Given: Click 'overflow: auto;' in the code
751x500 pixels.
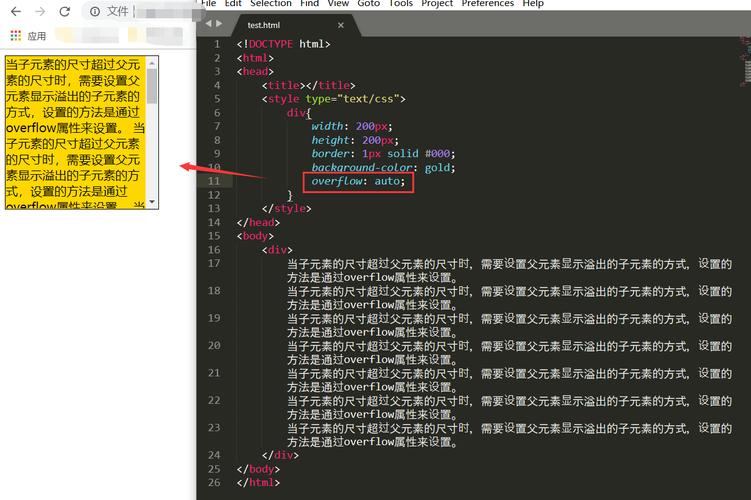Looking at the screenshot, I should [x=358, y=182].
